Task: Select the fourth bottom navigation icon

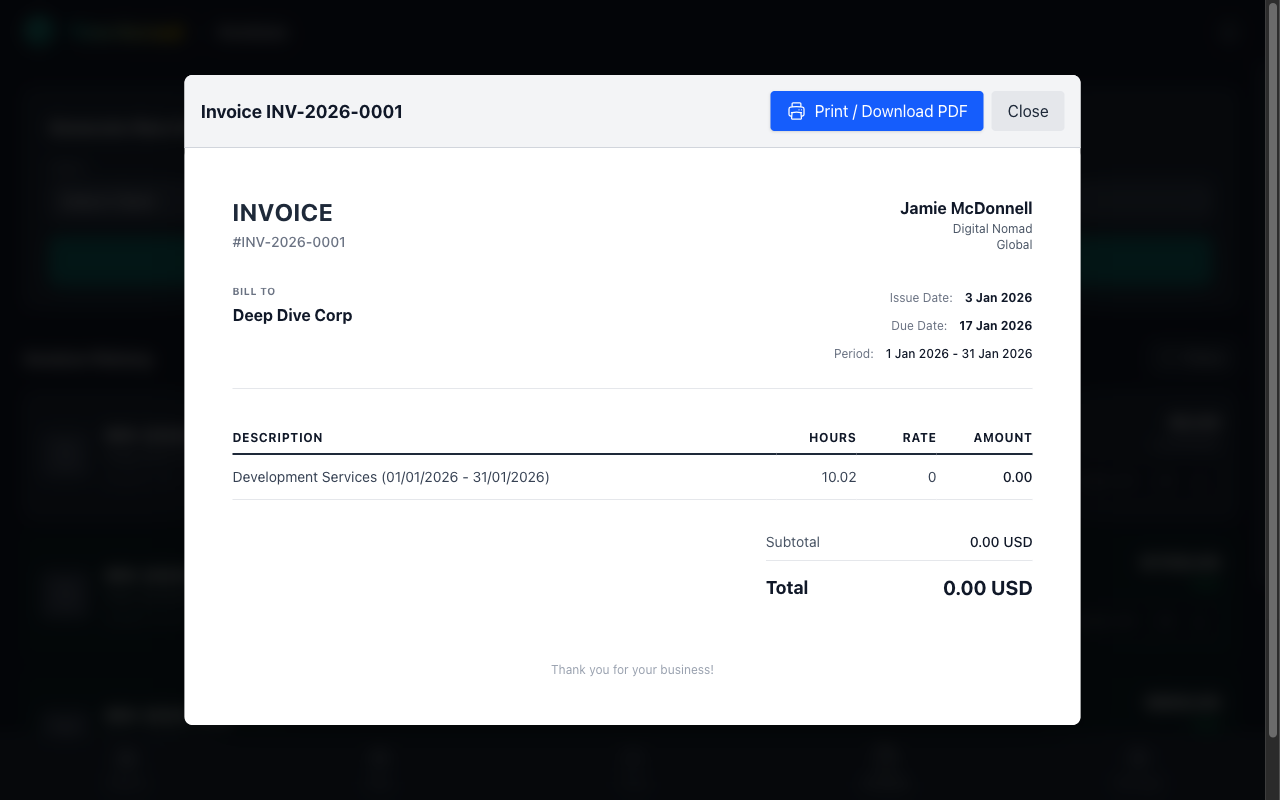Action: [886, 762]
